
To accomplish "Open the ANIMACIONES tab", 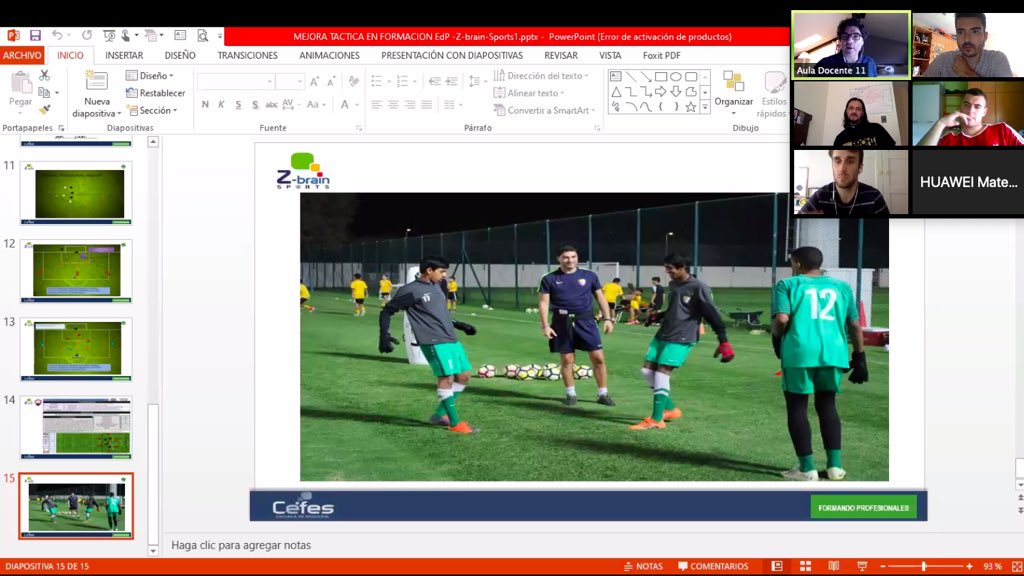I will tap(329, 56).
